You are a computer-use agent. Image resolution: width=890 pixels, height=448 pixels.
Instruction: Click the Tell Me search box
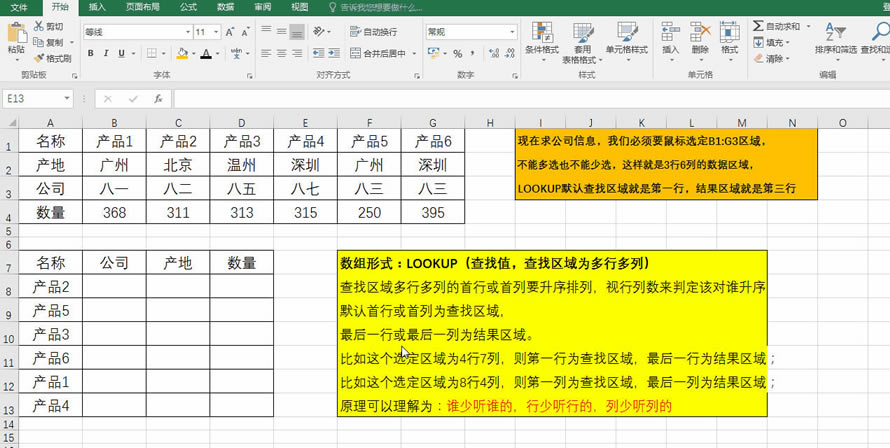tap(376, 7)
